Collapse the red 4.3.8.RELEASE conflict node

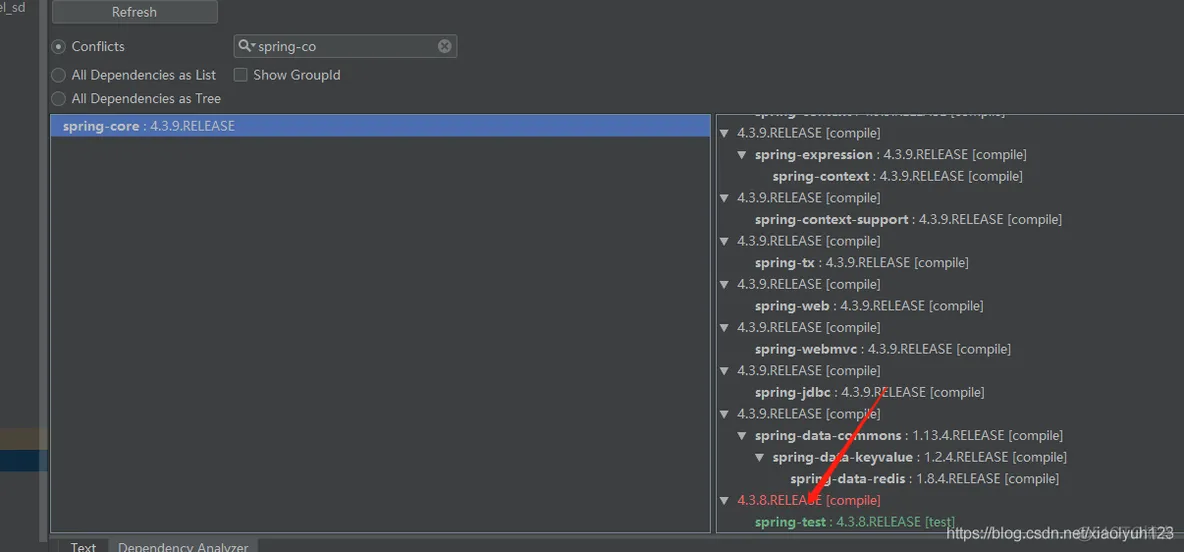(725, 500)
